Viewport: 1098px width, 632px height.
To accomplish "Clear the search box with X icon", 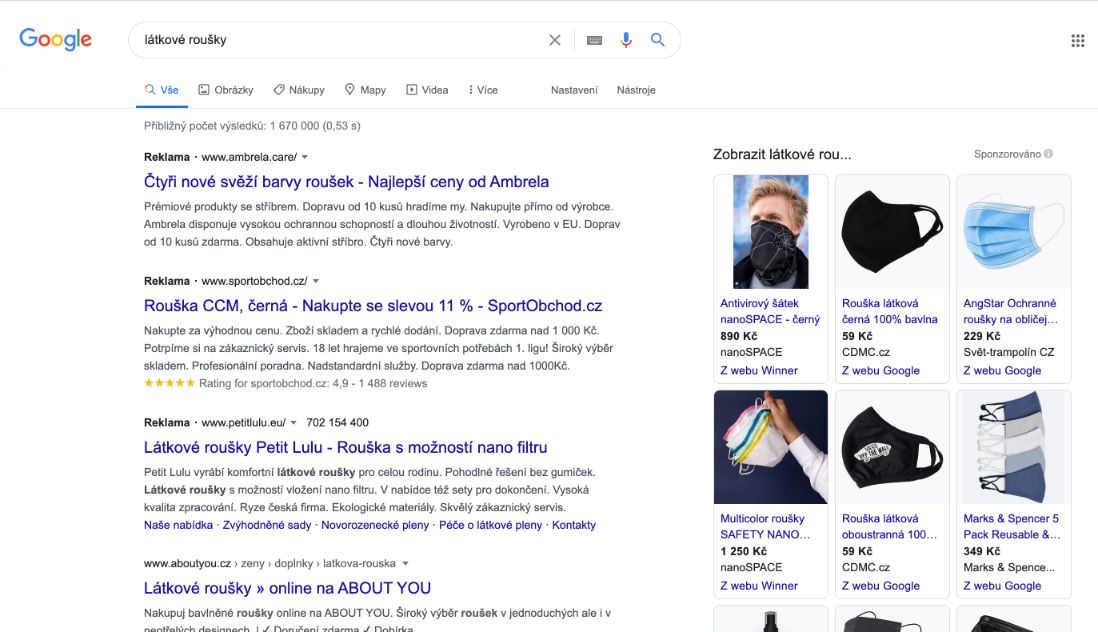I will tap(555, 40).
